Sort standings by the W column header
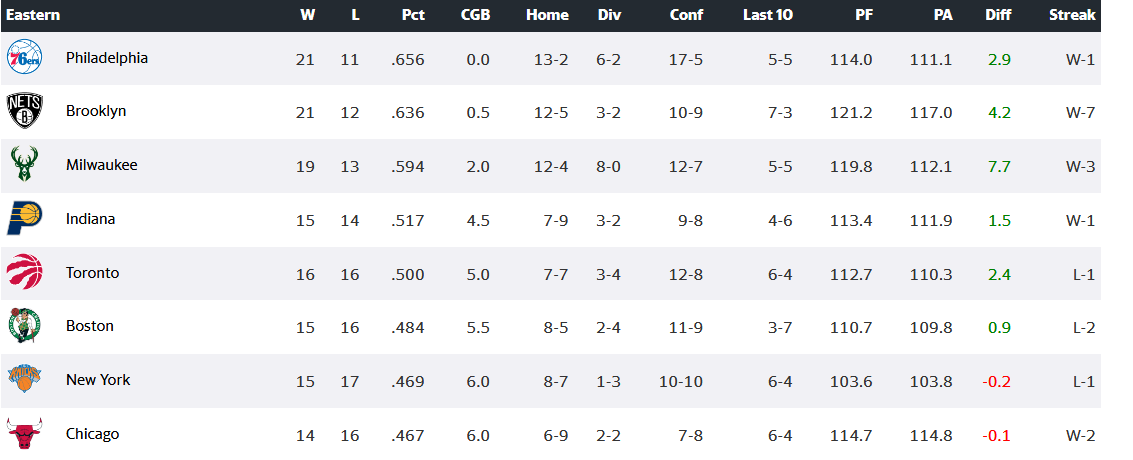 pyautogui.click(x=307, y=15)
